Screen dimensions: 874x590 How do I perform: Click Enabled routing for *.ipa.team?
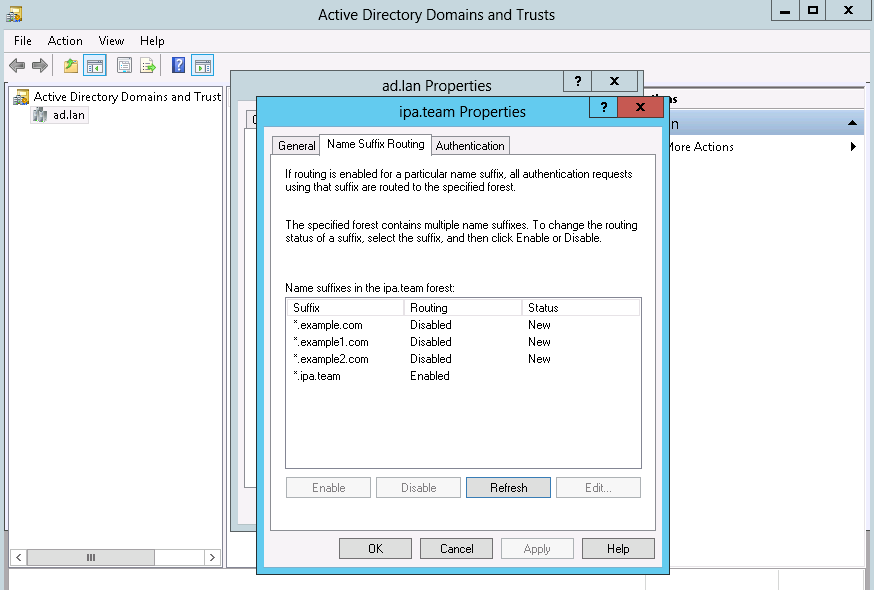click(430, 376)
